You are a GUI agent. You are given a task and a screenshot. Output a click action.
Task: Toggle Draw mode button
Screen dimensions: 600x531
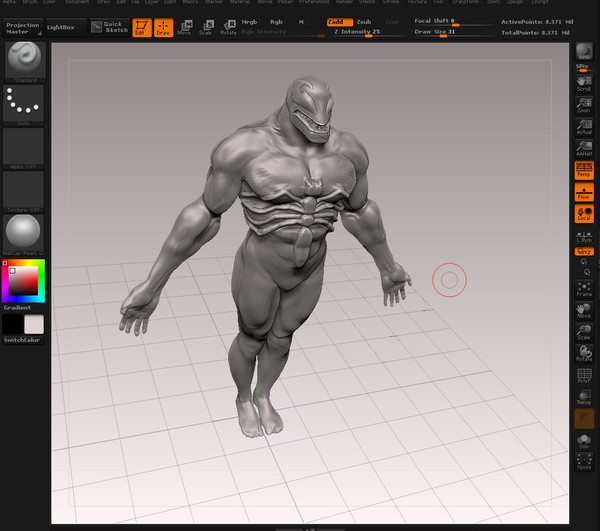coord(163,28)
